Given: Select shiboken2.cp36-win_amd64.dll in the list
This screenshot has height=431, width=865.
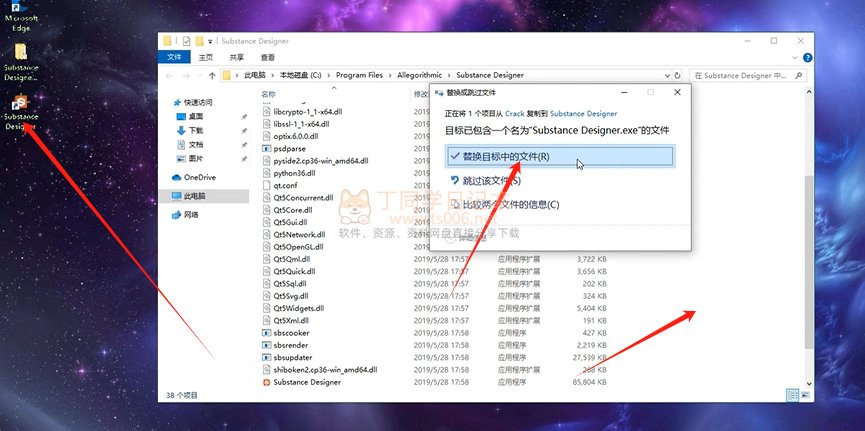Looking at the screenshot, I should coord(325,370).
